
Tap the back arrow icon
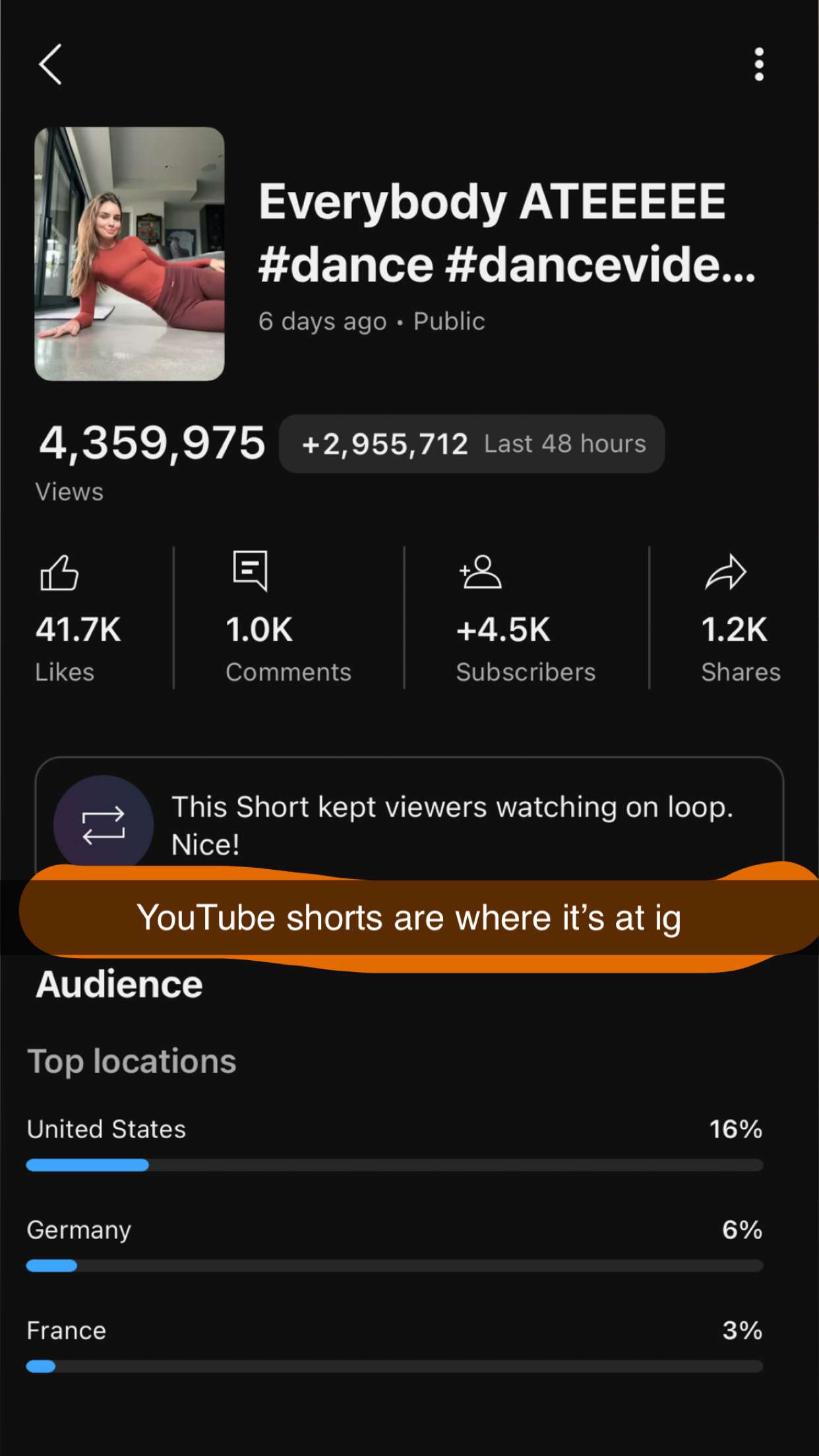pyautogui.click(x=50, y=64)
